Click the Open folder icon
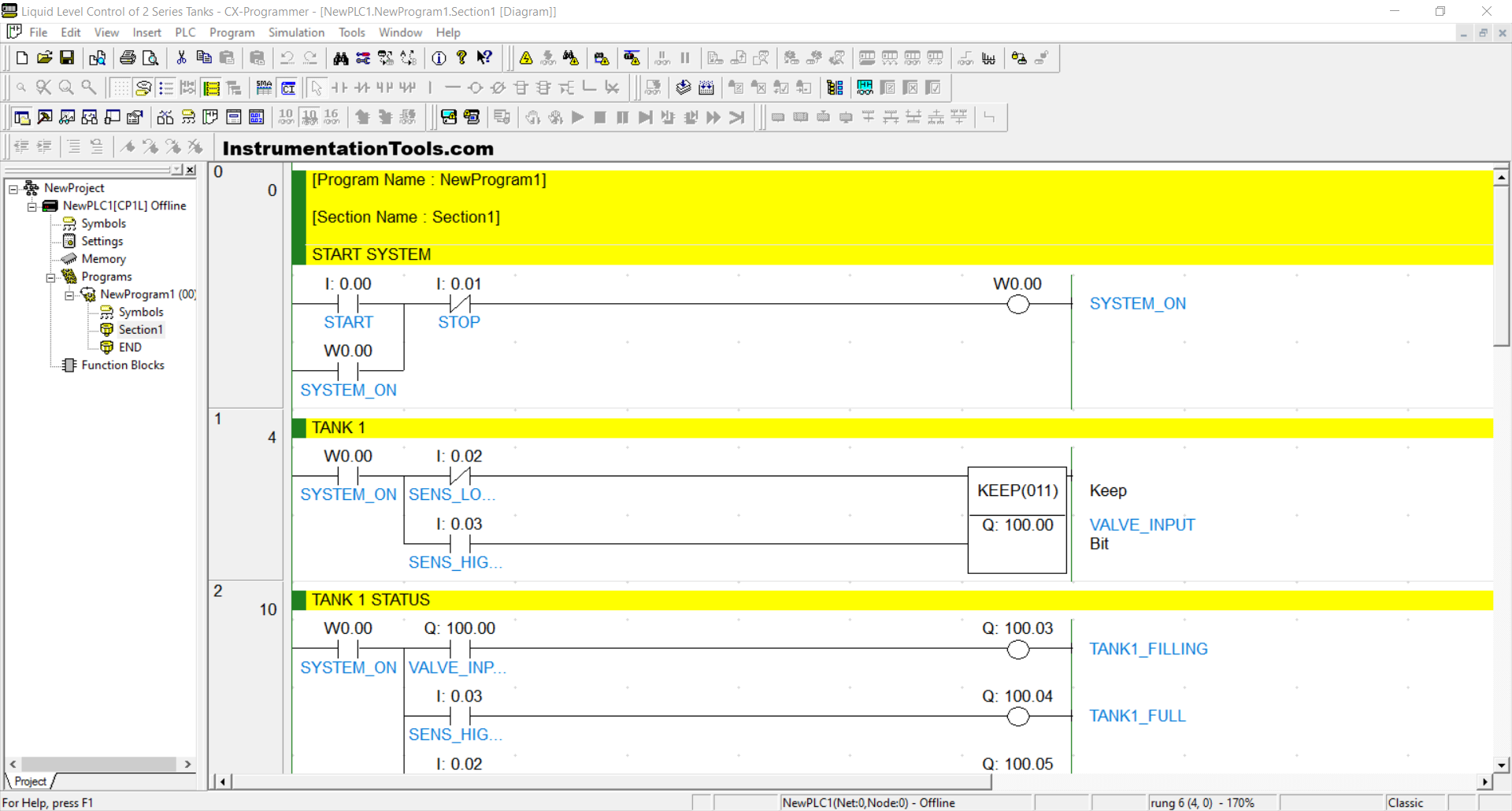The width and height of the screenshot is (1512, 811). [45, 58]
